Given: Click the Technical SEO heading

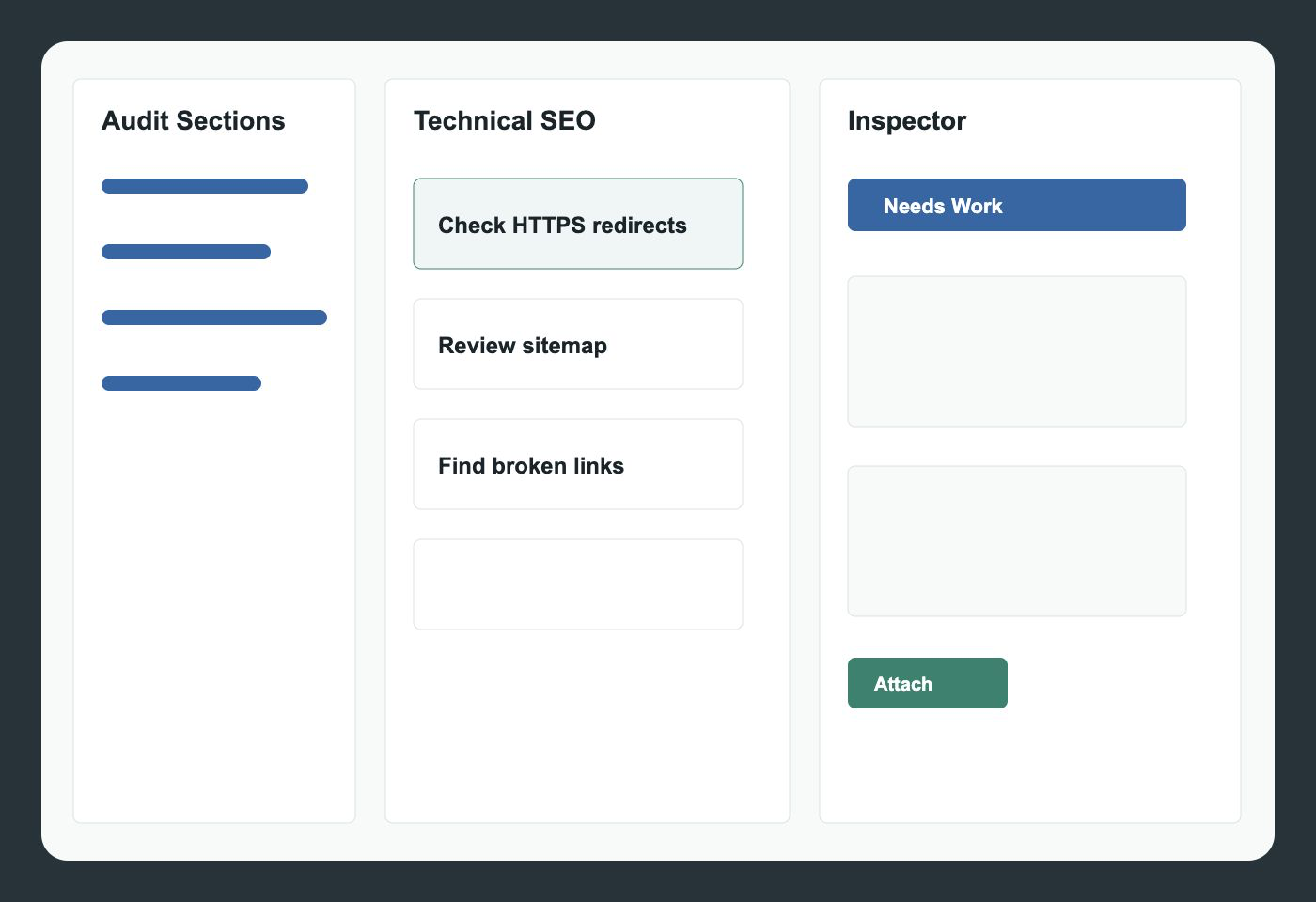Looking at the screenshot, I should [505, 120].
